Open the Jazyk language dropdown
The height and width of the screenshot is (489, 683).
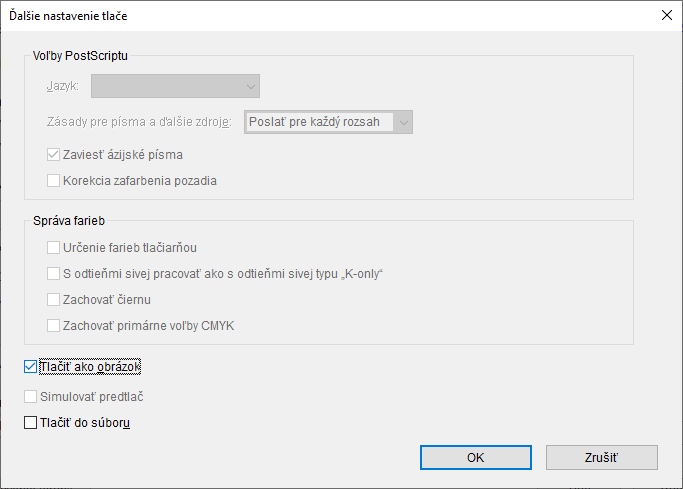(176, 86)
